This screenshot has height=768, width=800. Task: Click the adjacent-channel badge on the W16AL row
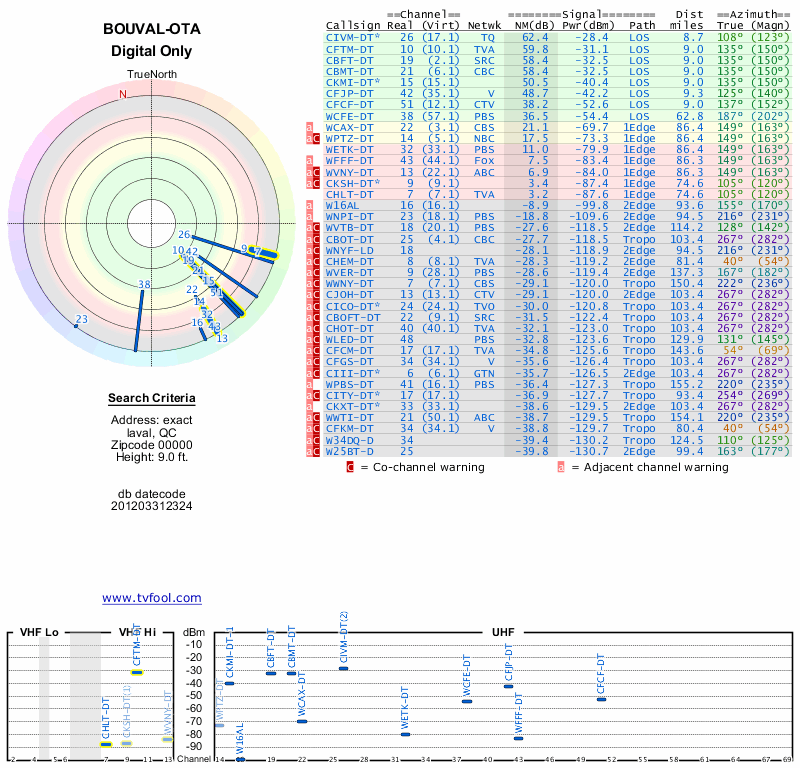coord(309,206)
